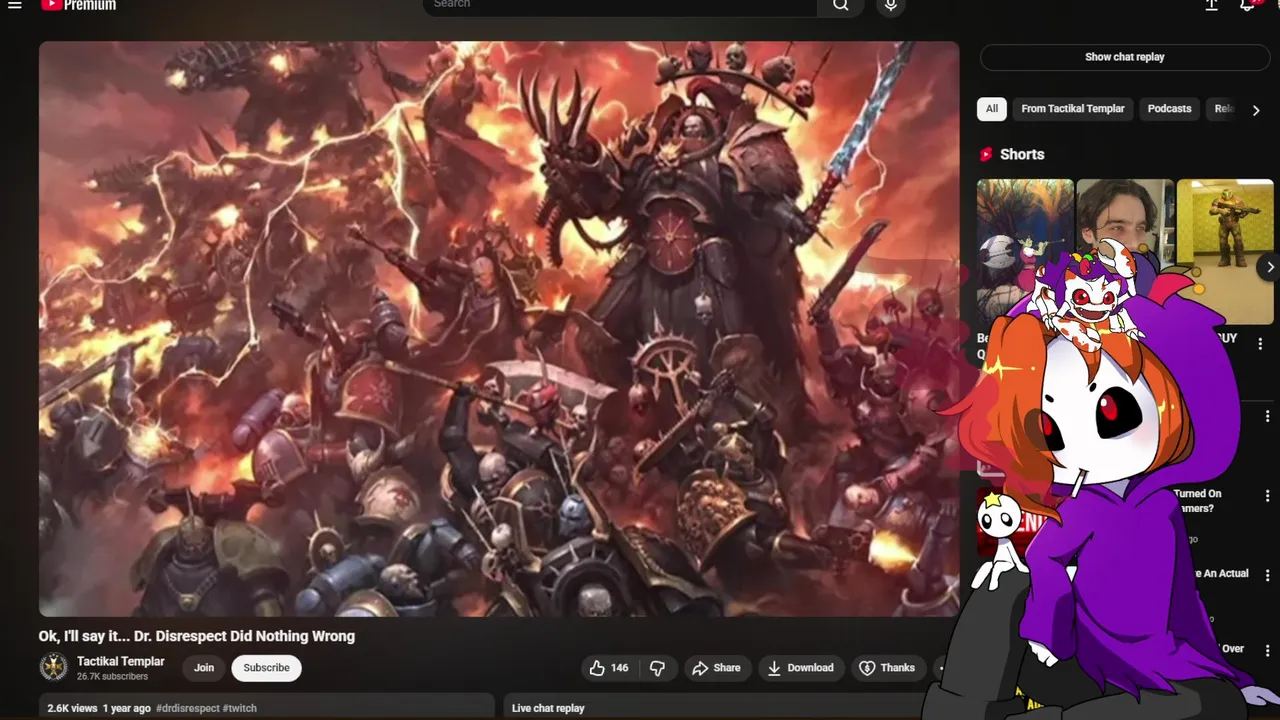
Task: Like the video with 146 likes
Action: click(609, 668)
